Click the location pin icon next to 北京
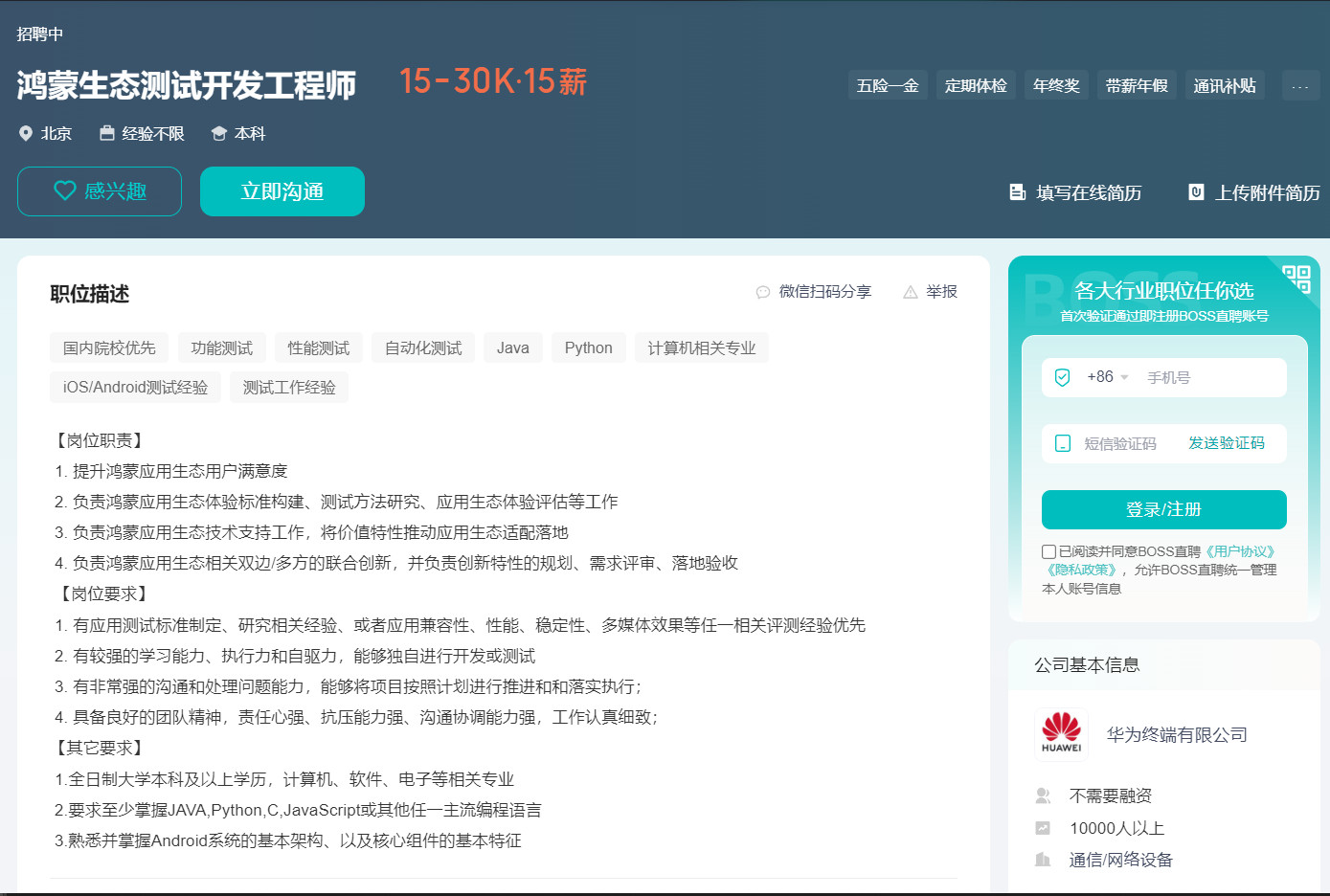The image size is (1330, 896). (x=26, y=133)
